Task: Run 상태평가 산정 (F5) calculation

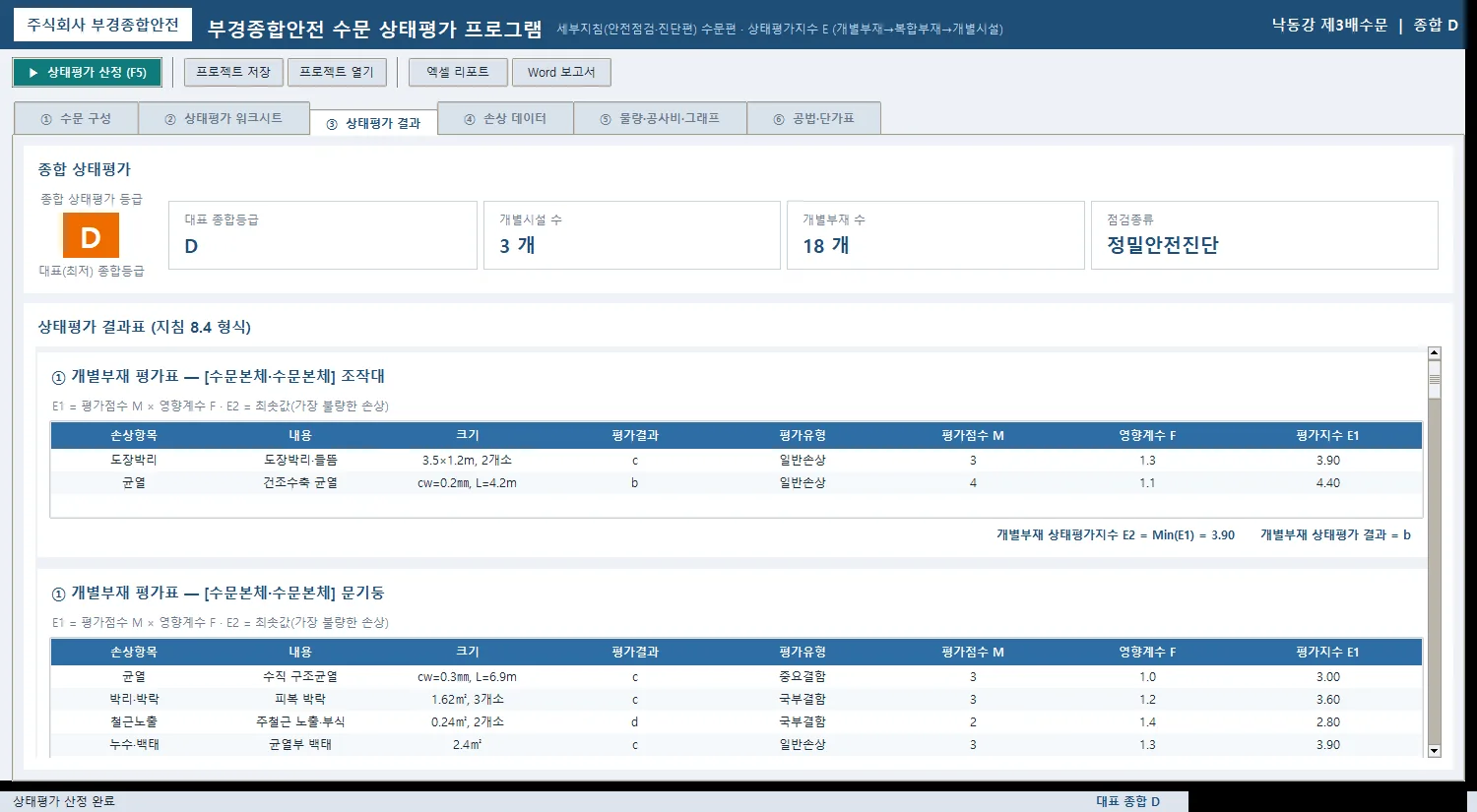Action: [87, 73]
